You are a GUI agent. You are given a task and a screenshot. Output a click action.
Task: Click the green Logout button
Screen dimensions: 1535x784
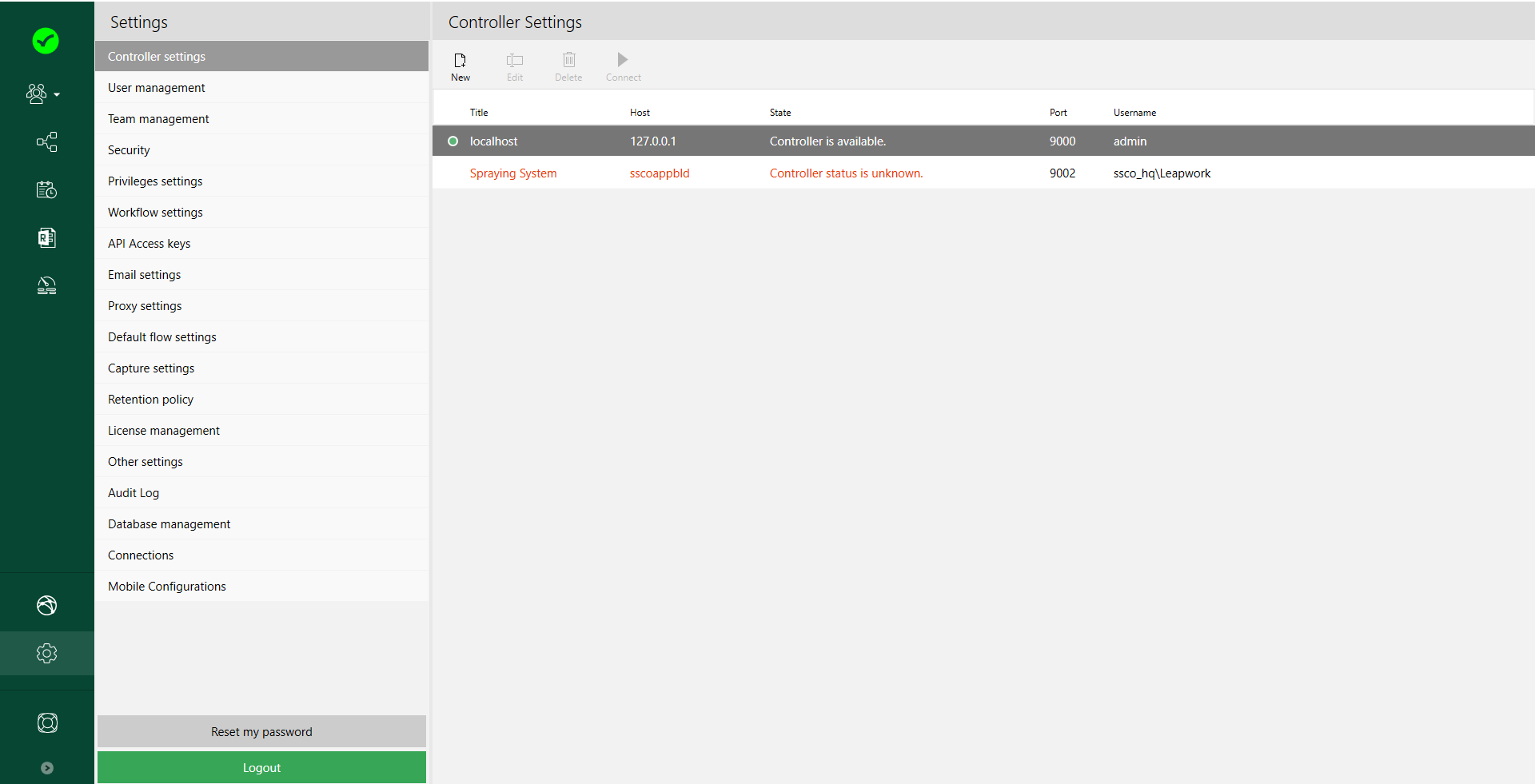pyautogui.click(x=261, y=767)
